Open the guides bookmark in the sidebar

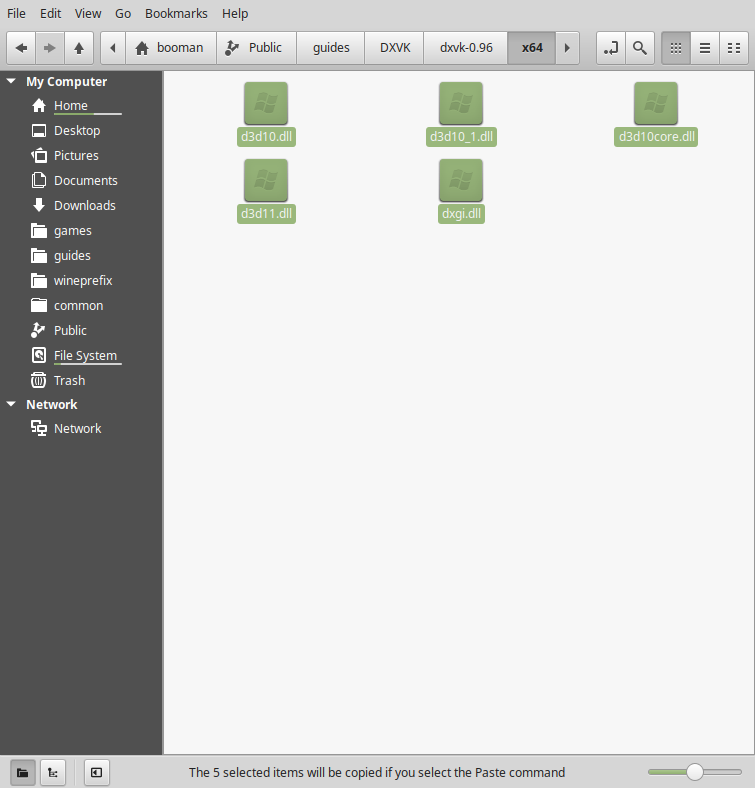tap(81, 256)
